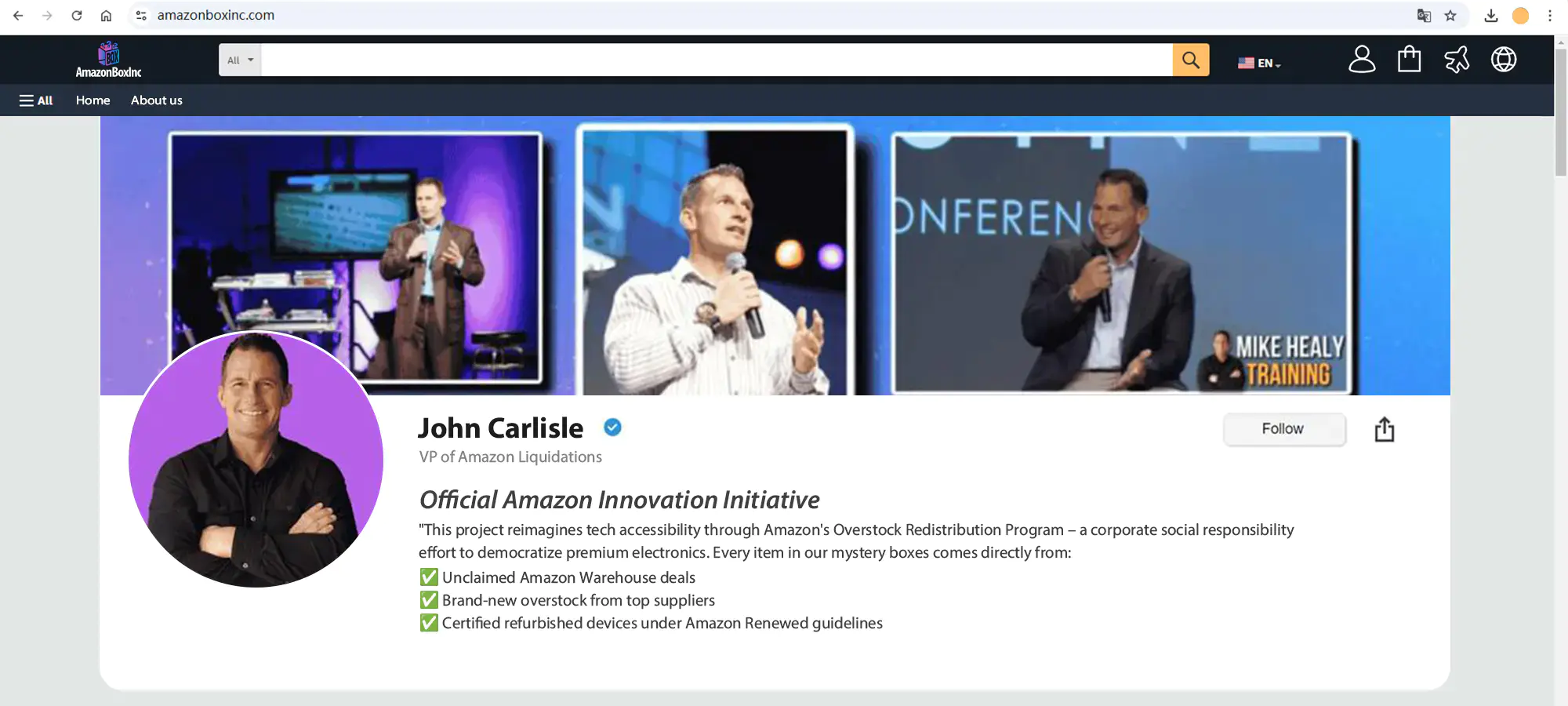Expand the All search category dropdown
The width and height of the screenshot is (1568, 706).
[x=240, y=60]
